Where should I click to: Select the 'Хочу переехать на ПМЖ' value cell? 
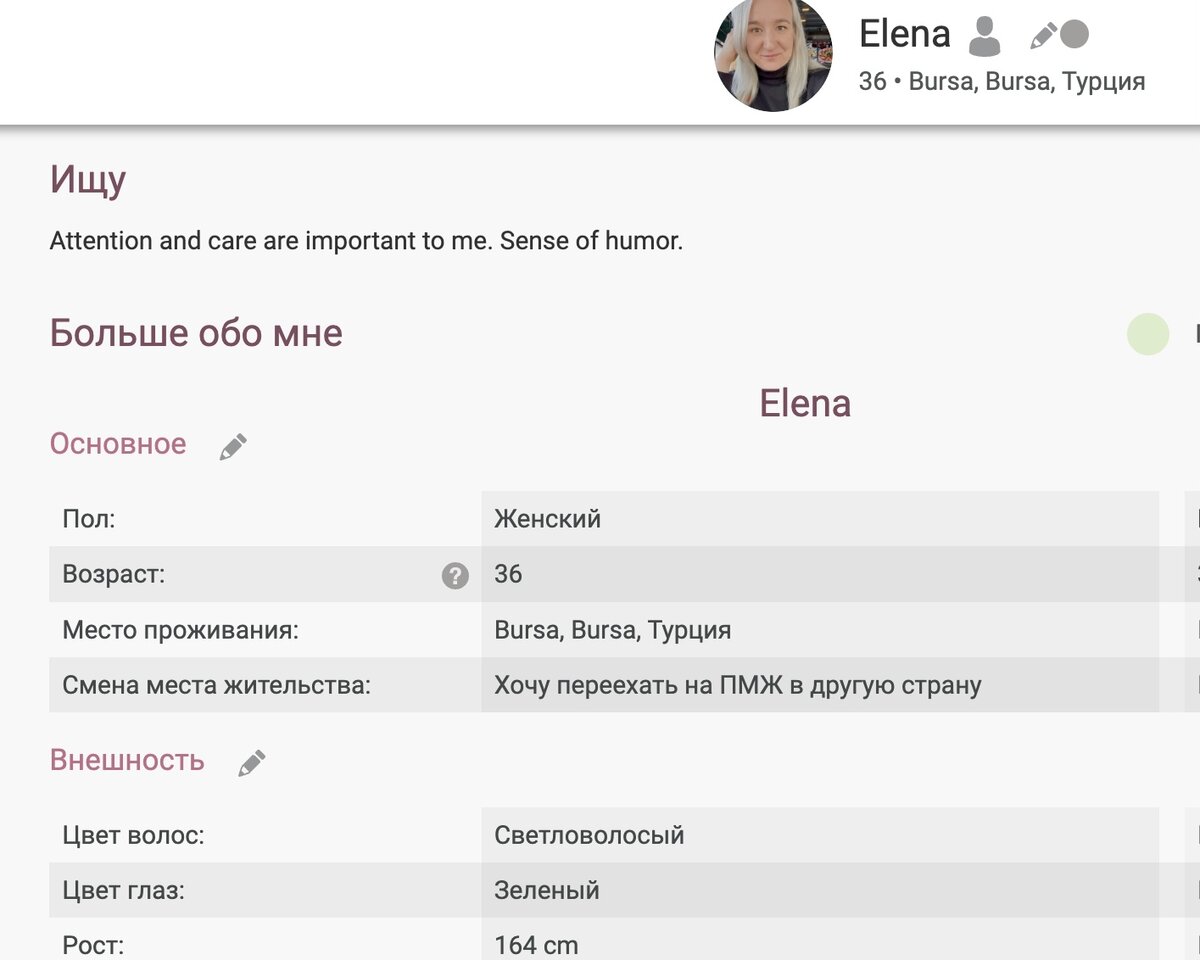[737, 686]
